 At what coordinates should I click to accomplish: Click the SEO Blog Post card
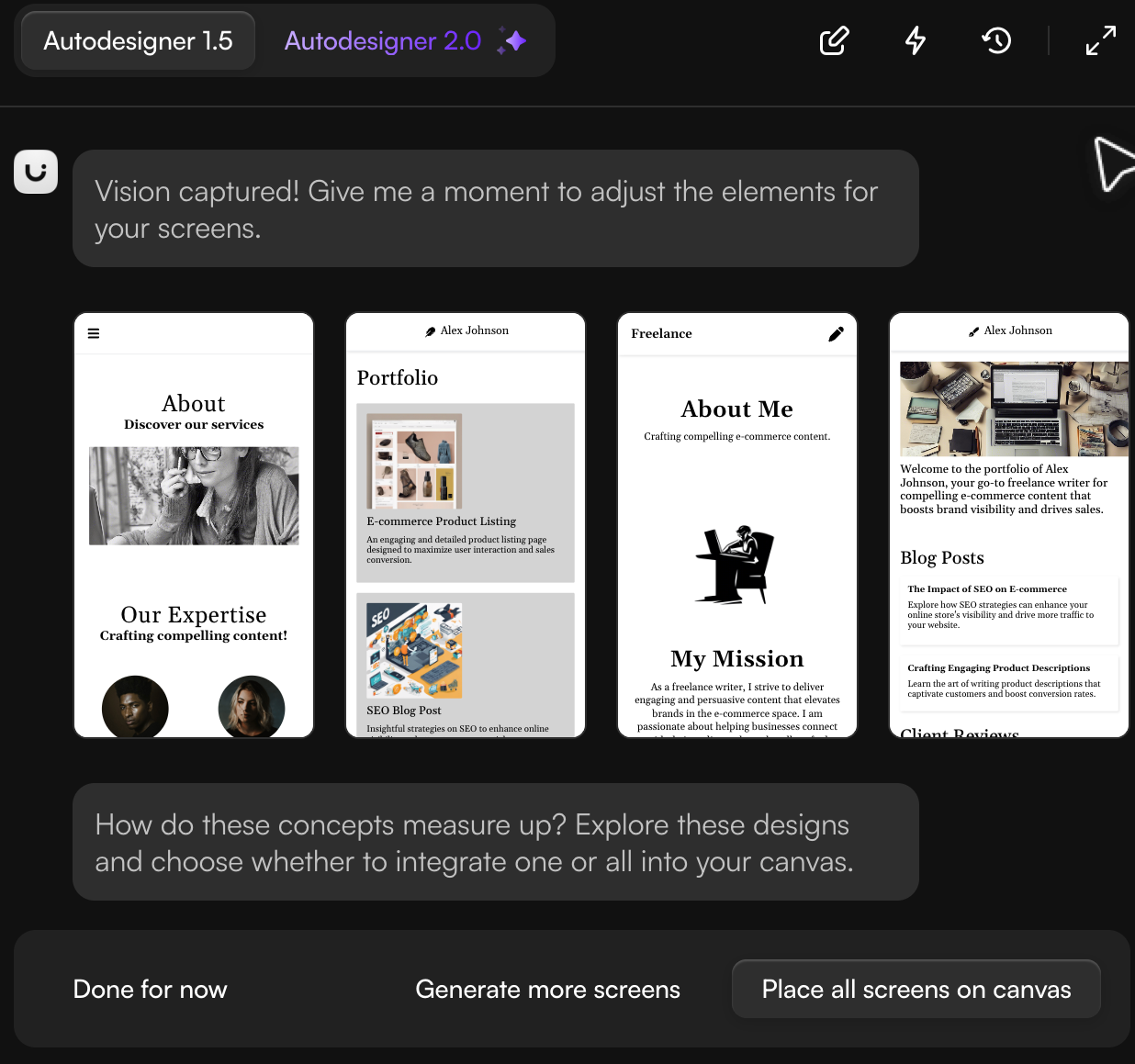[466, 665]
